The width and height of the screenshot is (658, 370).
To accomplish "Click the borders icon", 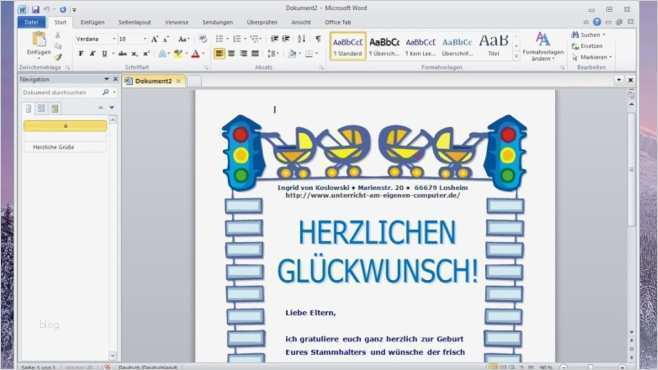I will click(x=309, y=54).
